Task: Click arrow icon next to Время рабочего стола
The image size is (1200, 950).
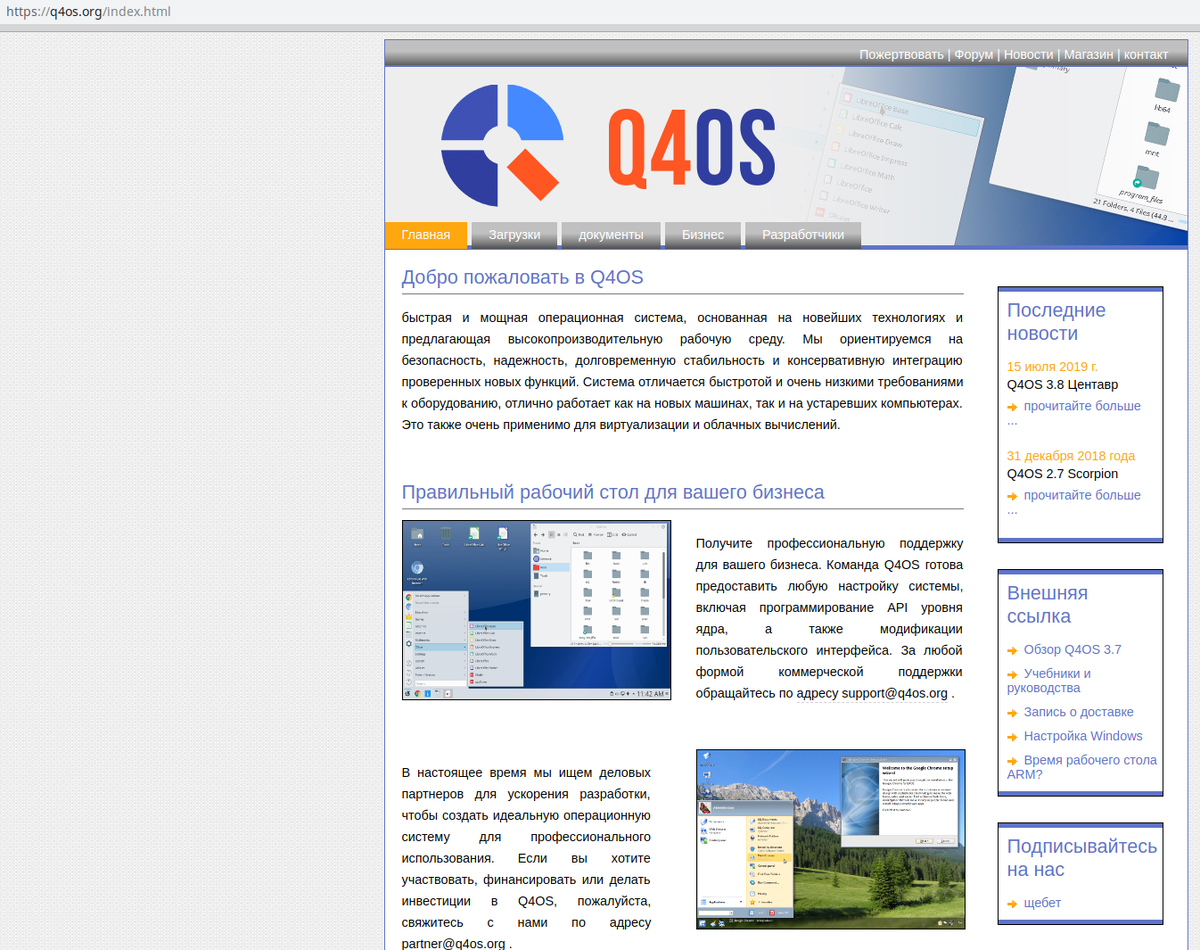Action: point(1013,761)
